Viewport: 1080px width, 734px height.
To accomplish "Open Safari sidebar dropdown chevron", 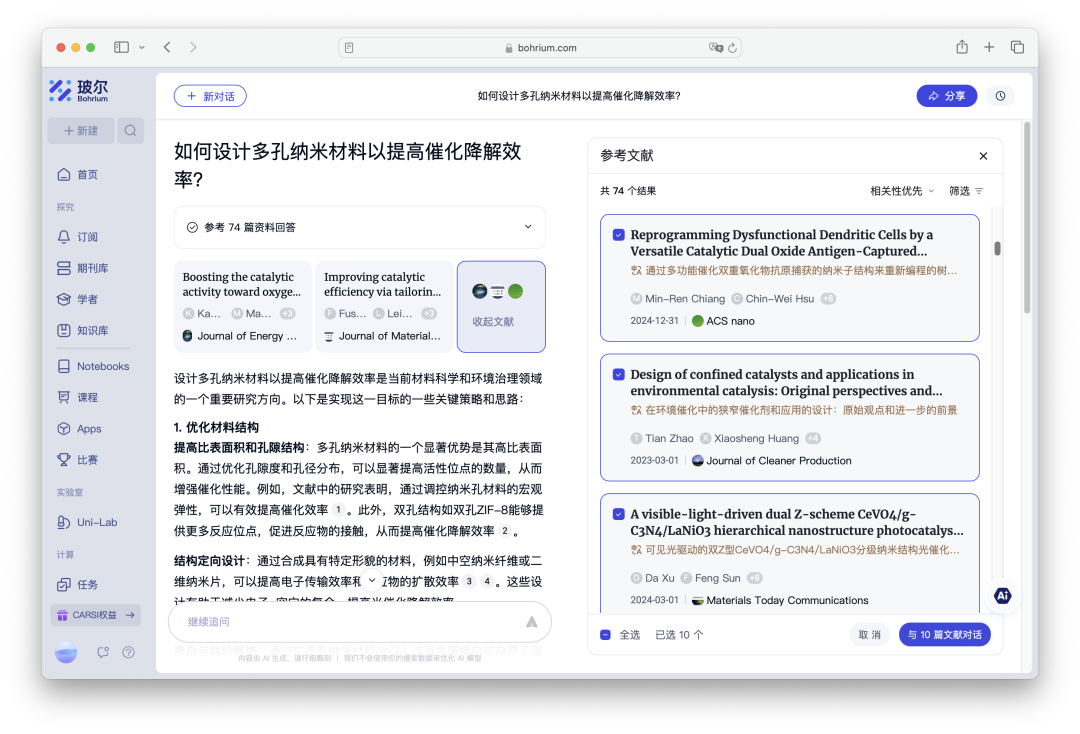I will pos(142,48).
